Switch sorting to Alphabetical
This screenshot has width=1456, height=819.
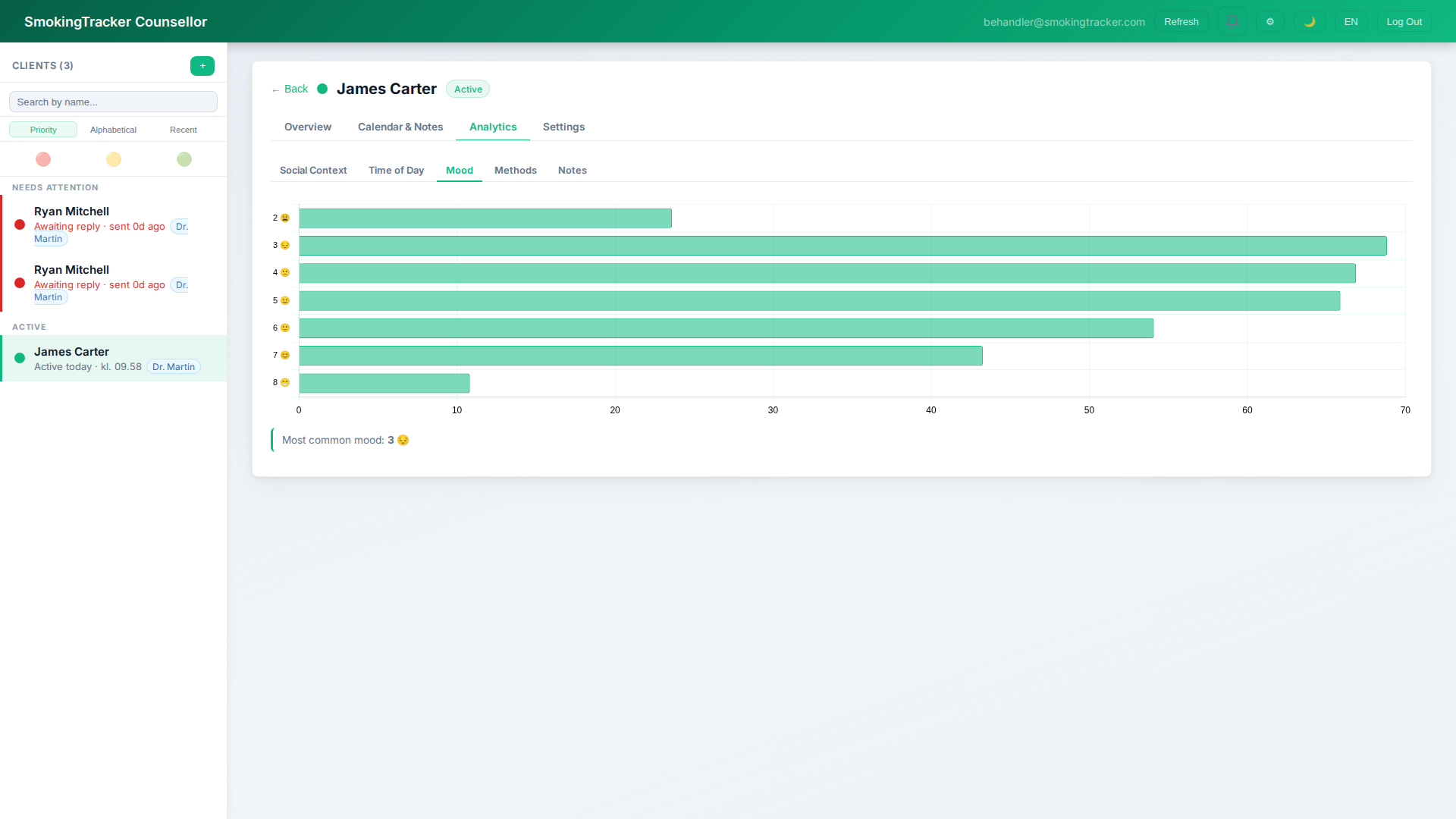click(113, 129)
